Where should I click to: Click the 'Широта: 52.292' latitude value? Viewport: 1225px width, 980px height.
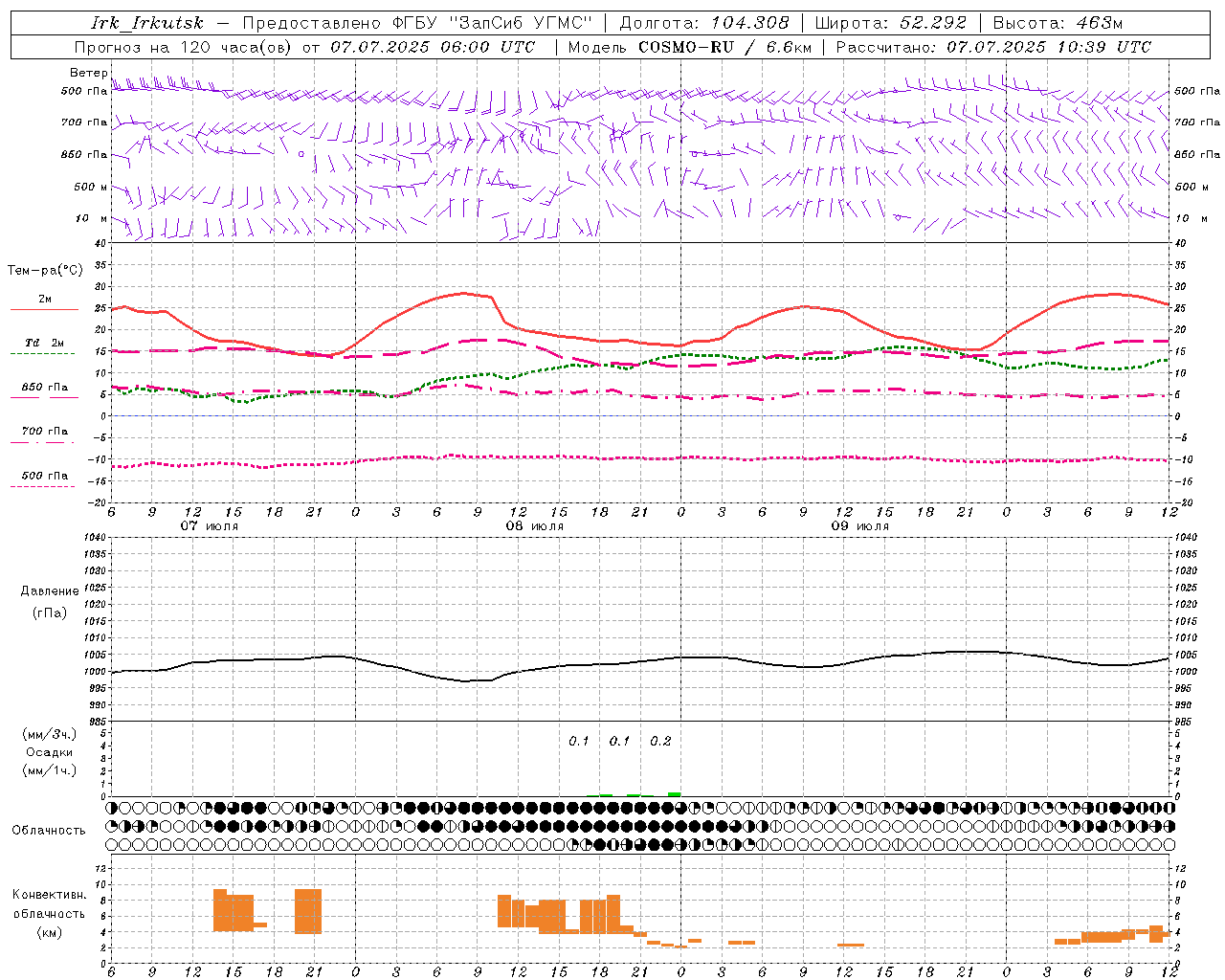(x=891, y=23)
